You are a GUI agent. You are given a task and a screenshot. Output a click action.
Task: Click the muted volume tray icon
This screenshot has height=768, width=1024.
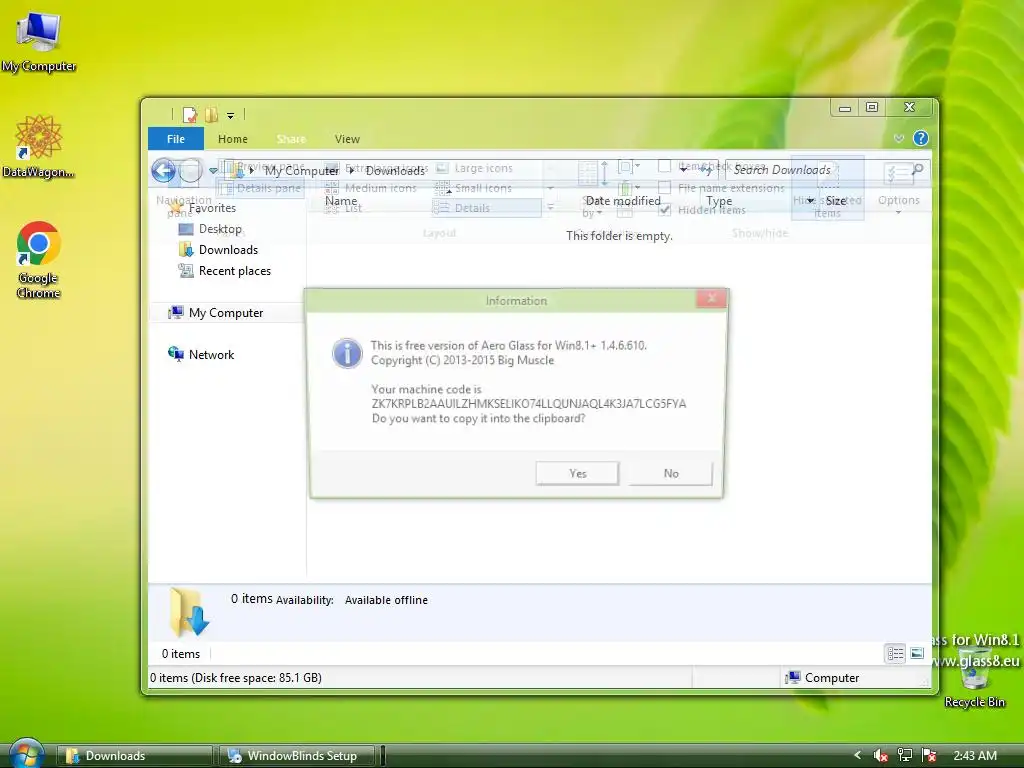click(x=880, y=756)
